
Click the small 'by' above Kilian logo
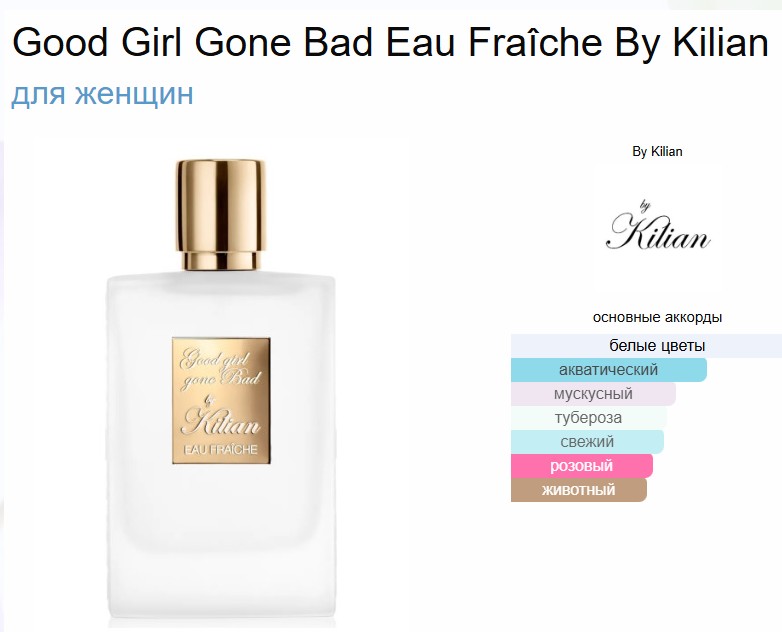click(645, 206)
